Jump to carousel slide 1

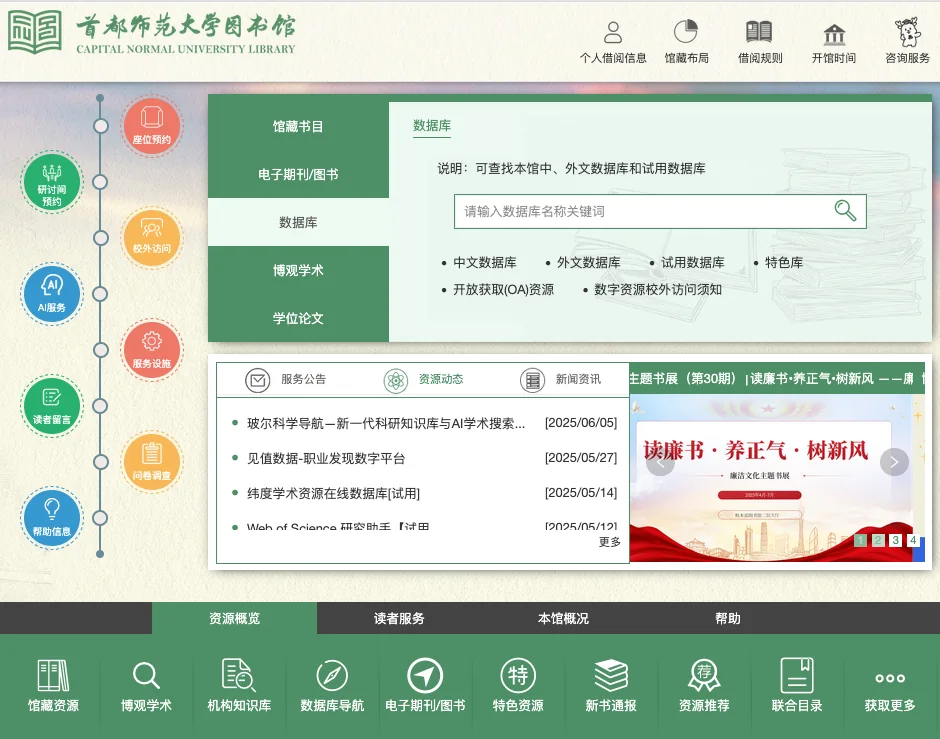tap(860, 540)
